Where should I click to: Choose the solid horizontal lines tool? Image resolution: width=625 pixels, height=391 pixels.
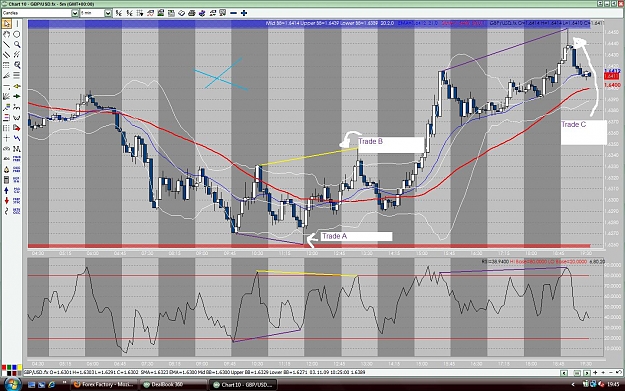click(17, 75)
